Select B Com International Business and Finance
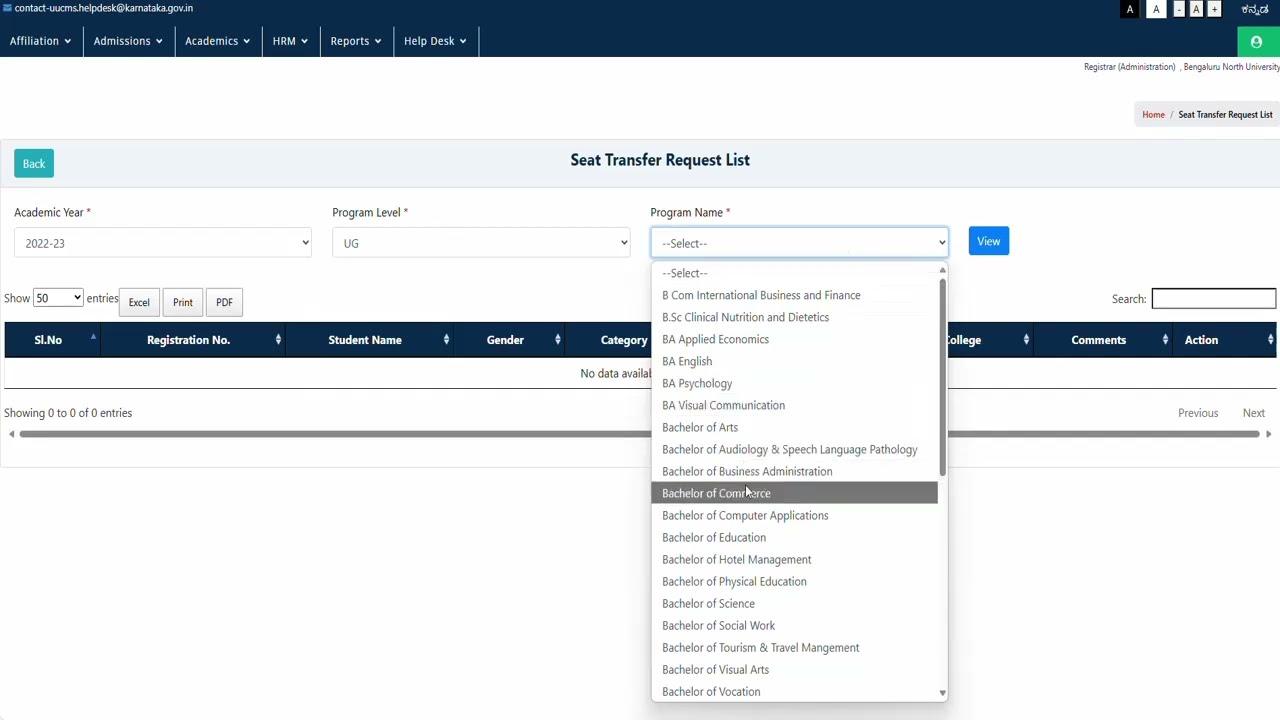Screen dimensions: 1280x720 coord(795,295)
